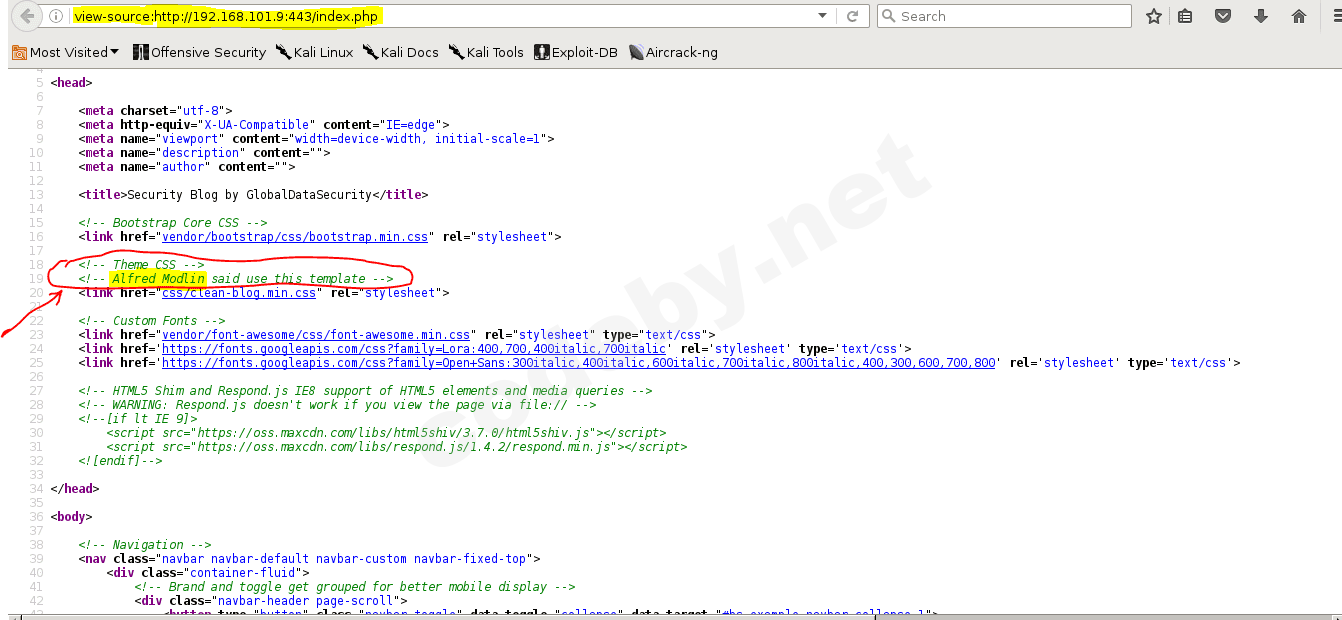Open the Pocket icon
This screenshot has height=620, width=1342.
pyautogui.click(x=1223, y=16)
